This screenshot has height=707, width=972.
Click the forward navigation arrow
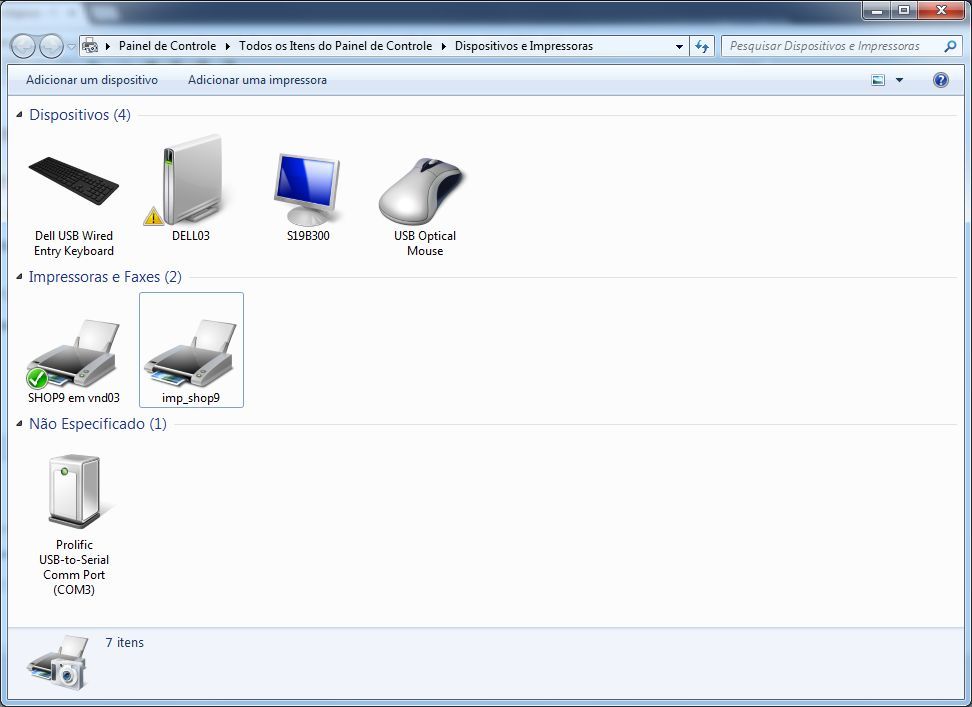tap(51, 46)
